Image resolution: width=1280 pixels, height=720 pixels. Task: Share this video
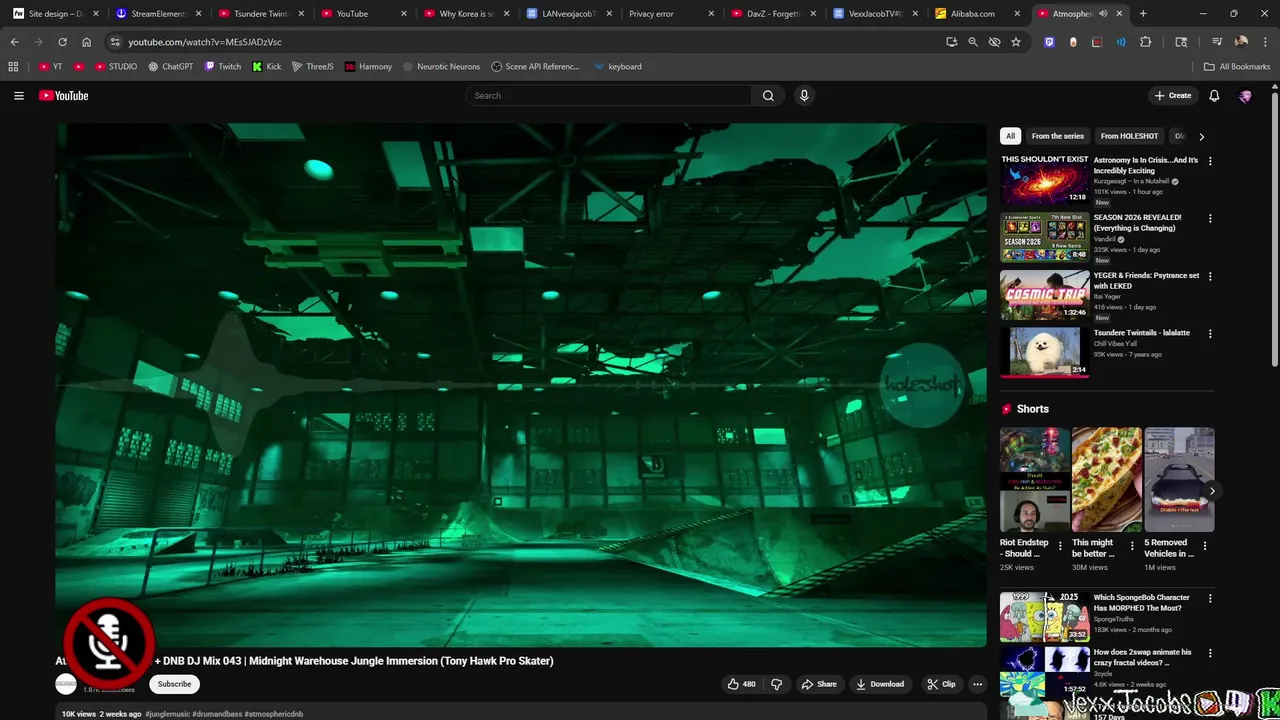[x=819, y=684]
